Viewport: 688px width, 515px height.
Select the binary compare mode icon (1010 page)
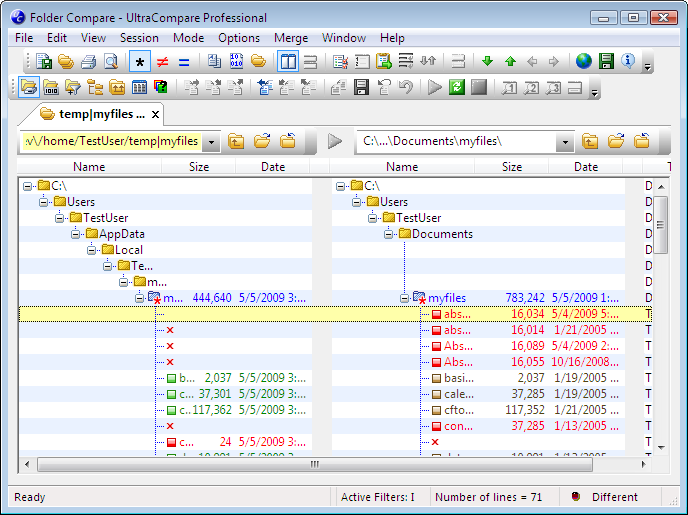click(x=236, y=61)
